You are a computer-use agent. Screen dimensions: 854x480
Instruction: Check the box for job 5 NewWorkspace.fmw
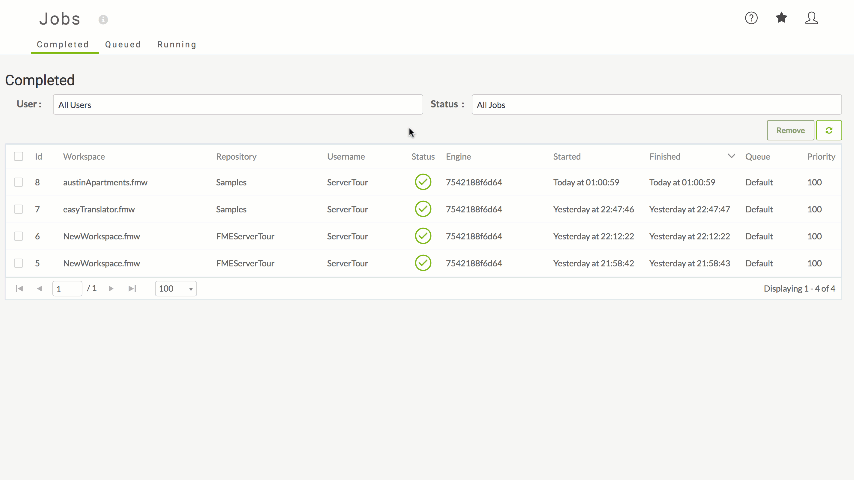(19, 263)
